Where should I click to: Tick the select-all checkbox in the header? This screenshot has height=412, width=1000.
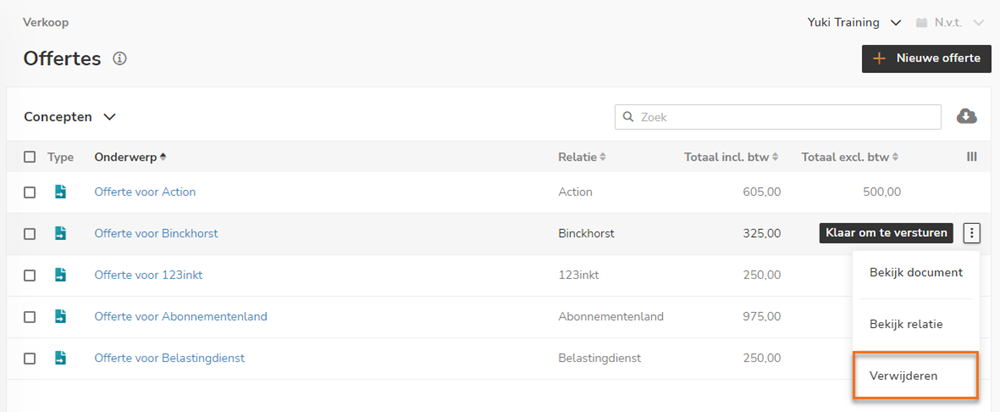[x=29, y=157]
